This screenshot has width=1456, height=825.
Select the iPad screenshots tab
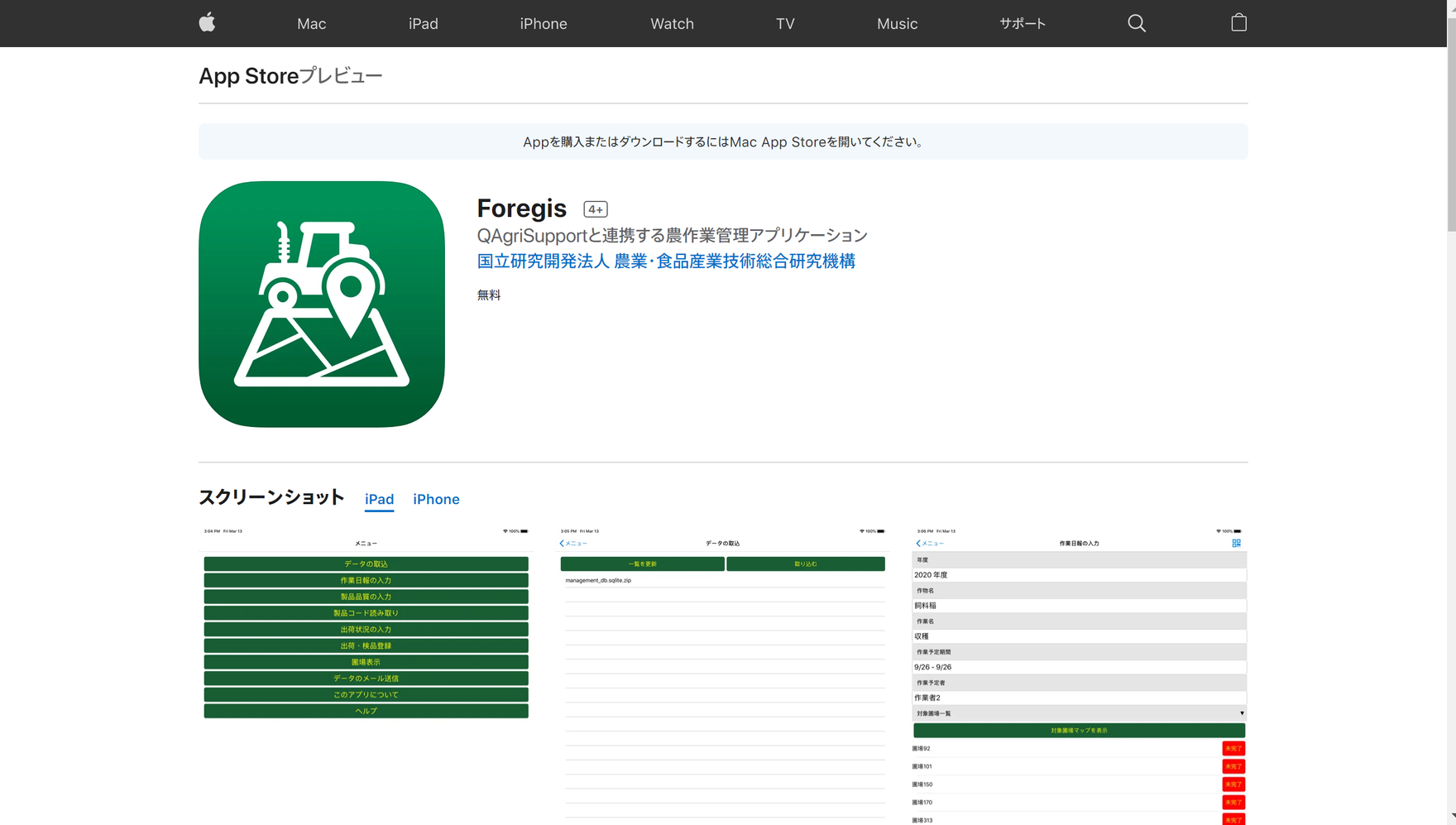379,499
